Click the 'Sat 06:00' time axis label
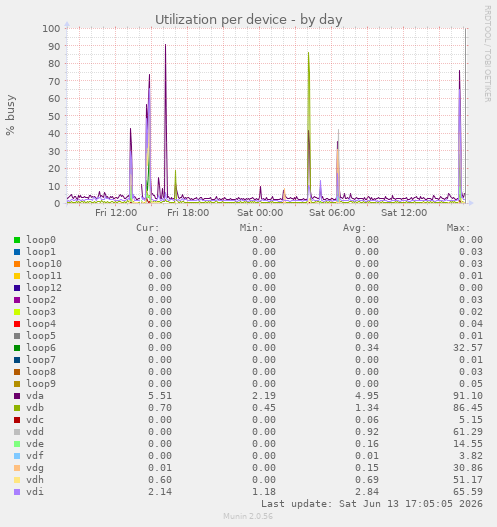This screenshot has height=527, width=497. pyautogui.click(x=332, y=213)
